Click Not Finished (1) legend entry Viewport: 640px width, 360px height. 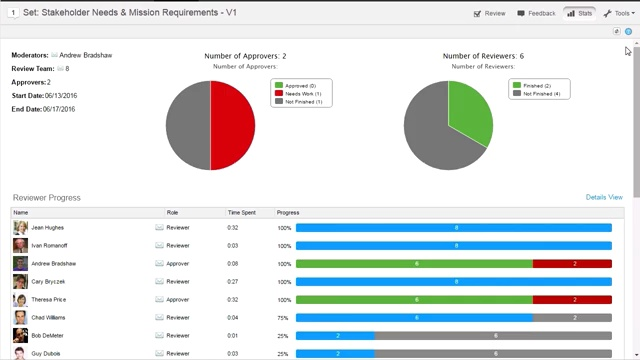299,102
